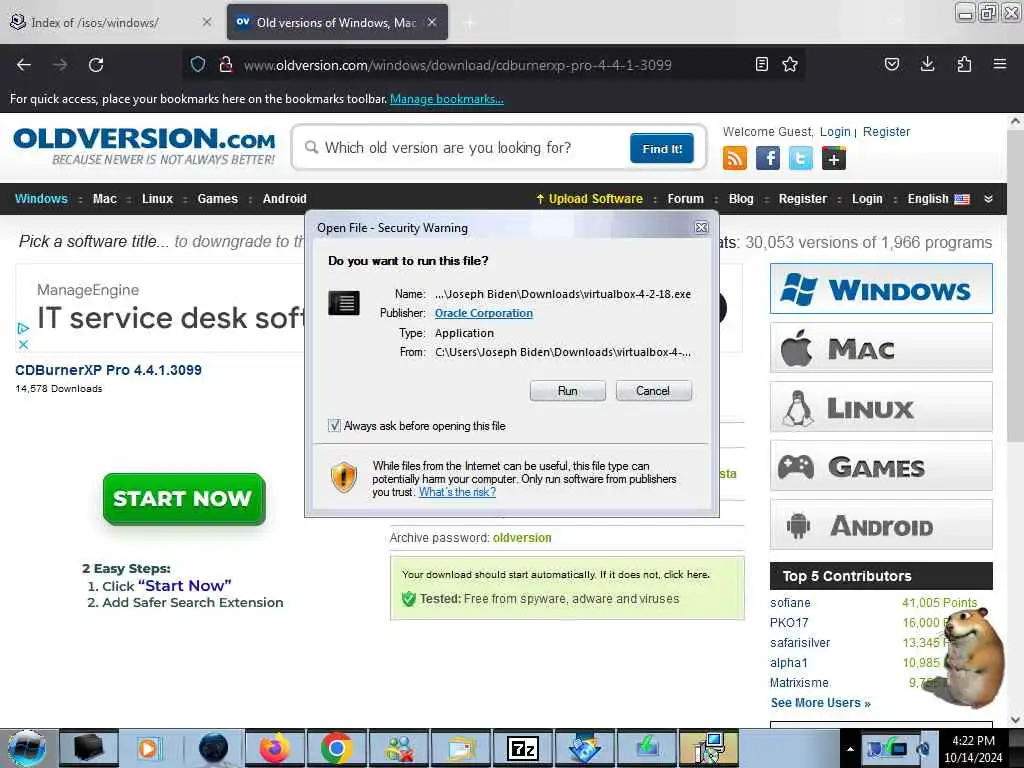1024x768 pixels.
Task: Open 7-Zip from the taskbar
Action: pyautogui.click(x=523, y=748)
